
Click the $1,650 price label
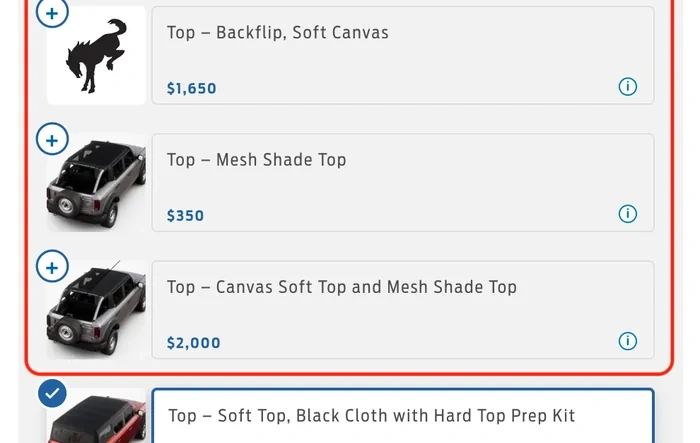click(x=192, y=88)
